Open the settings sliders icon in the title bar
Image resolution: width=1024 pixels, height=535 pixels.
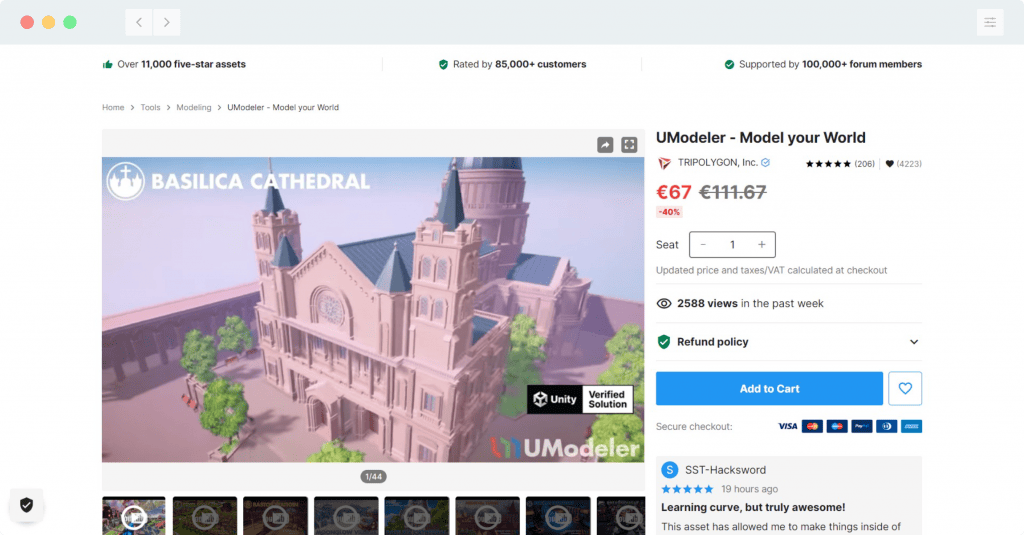(x=989, y=22)
